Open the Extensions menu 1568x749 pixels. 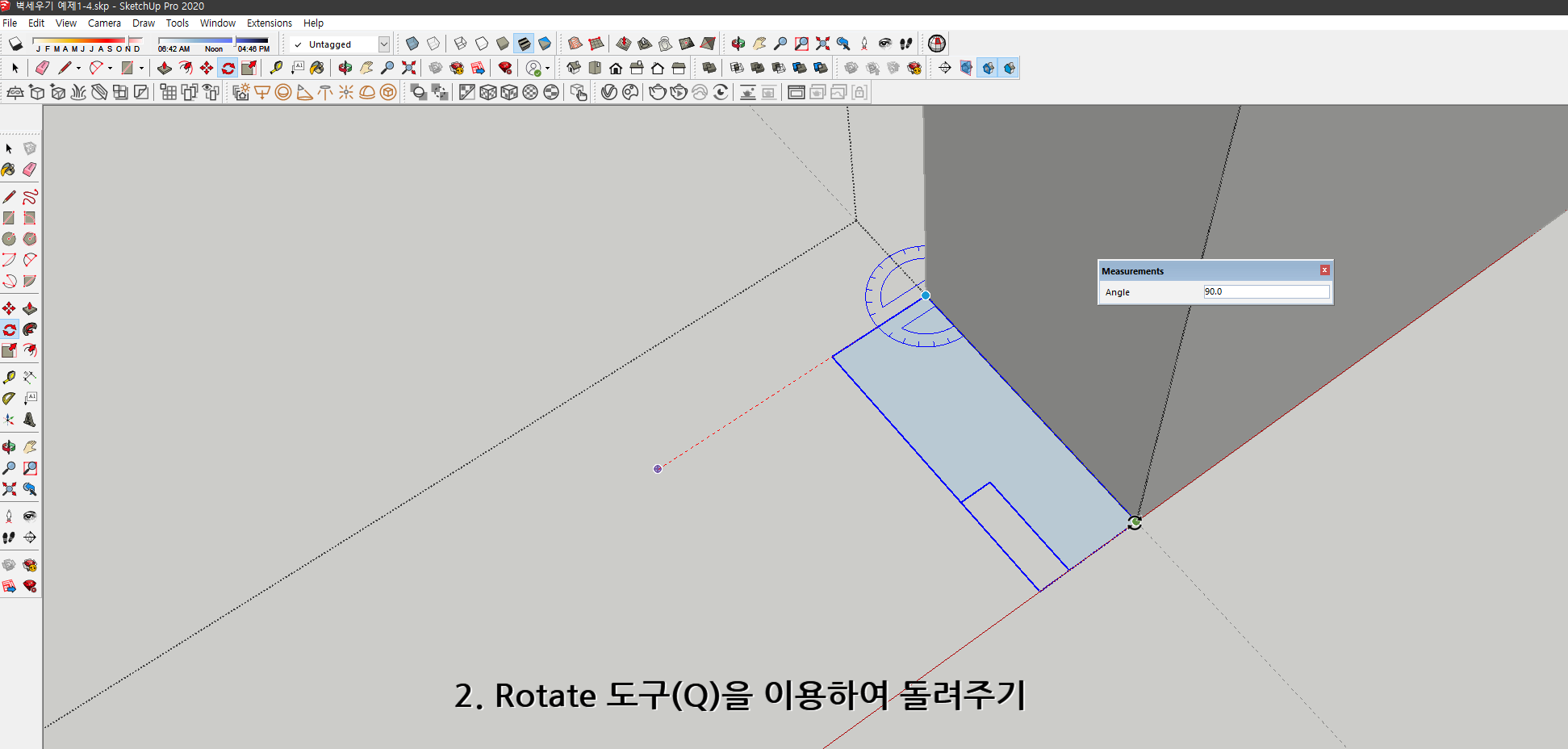270,23
